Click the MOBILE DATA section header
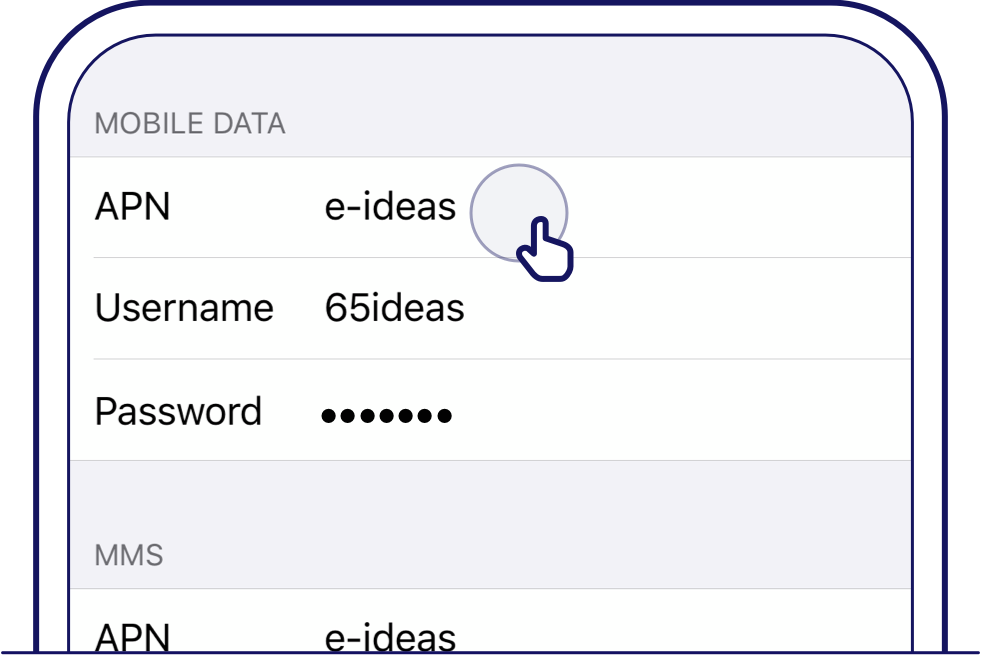The image size is (981, 657). [x=189, y=124]
